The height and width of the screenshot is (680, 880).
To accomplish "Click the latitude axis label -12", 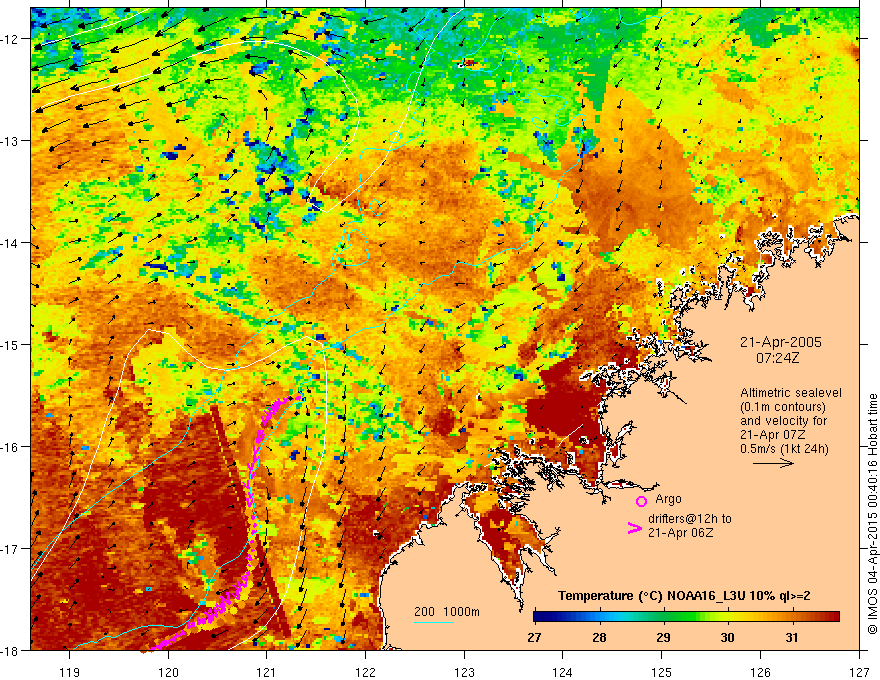I will point(10,39).
